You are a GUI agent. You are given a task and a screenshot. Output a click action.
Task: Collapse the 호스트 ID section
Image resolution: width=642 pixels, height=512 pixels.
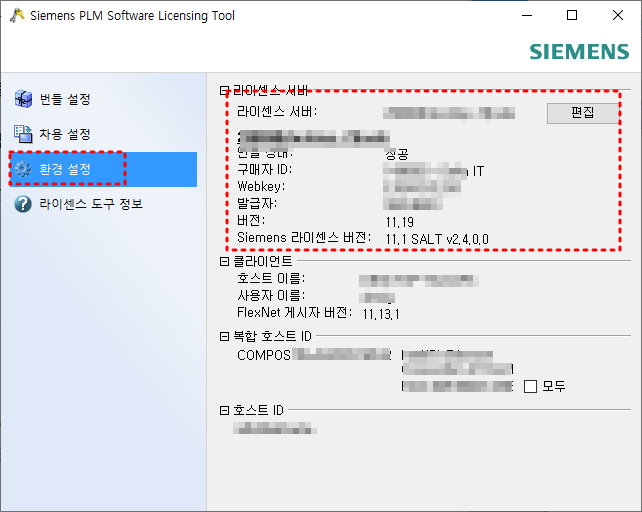224,410
